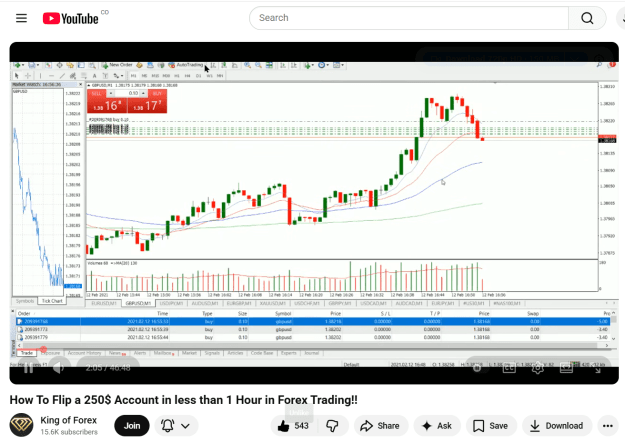Screen dimensions: 625x443
Task: Open King of Forex channel avatar
Action: (x=22, y=425)
